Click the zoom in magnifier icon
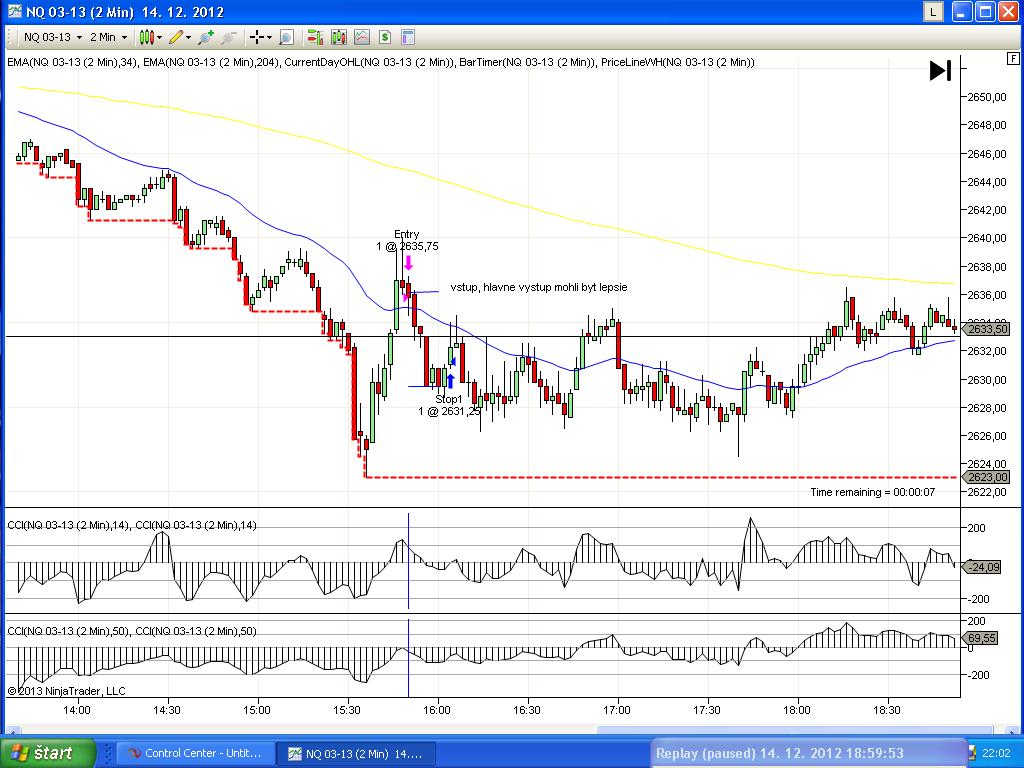The height and width of the screenshot is (768, 1024). pos(206,37)
